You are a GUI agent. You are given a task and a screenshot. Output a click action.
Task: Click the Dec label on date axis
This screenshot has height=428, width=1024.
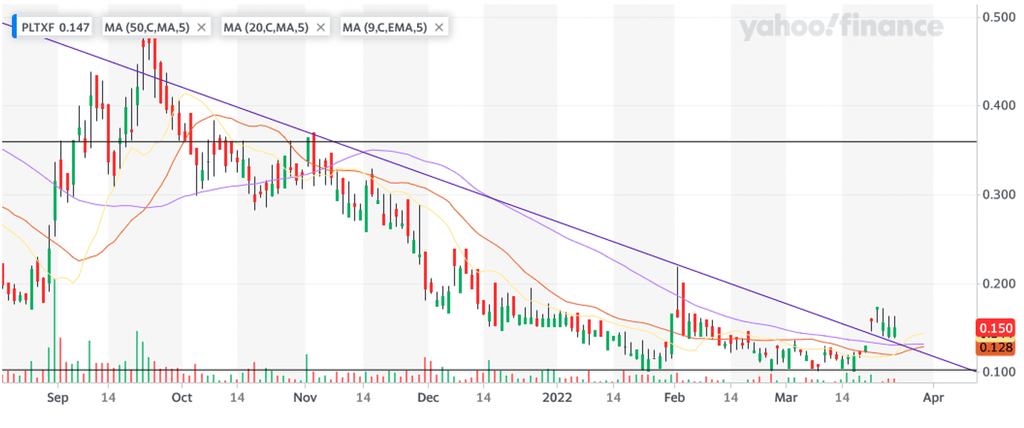coord(427,397)
